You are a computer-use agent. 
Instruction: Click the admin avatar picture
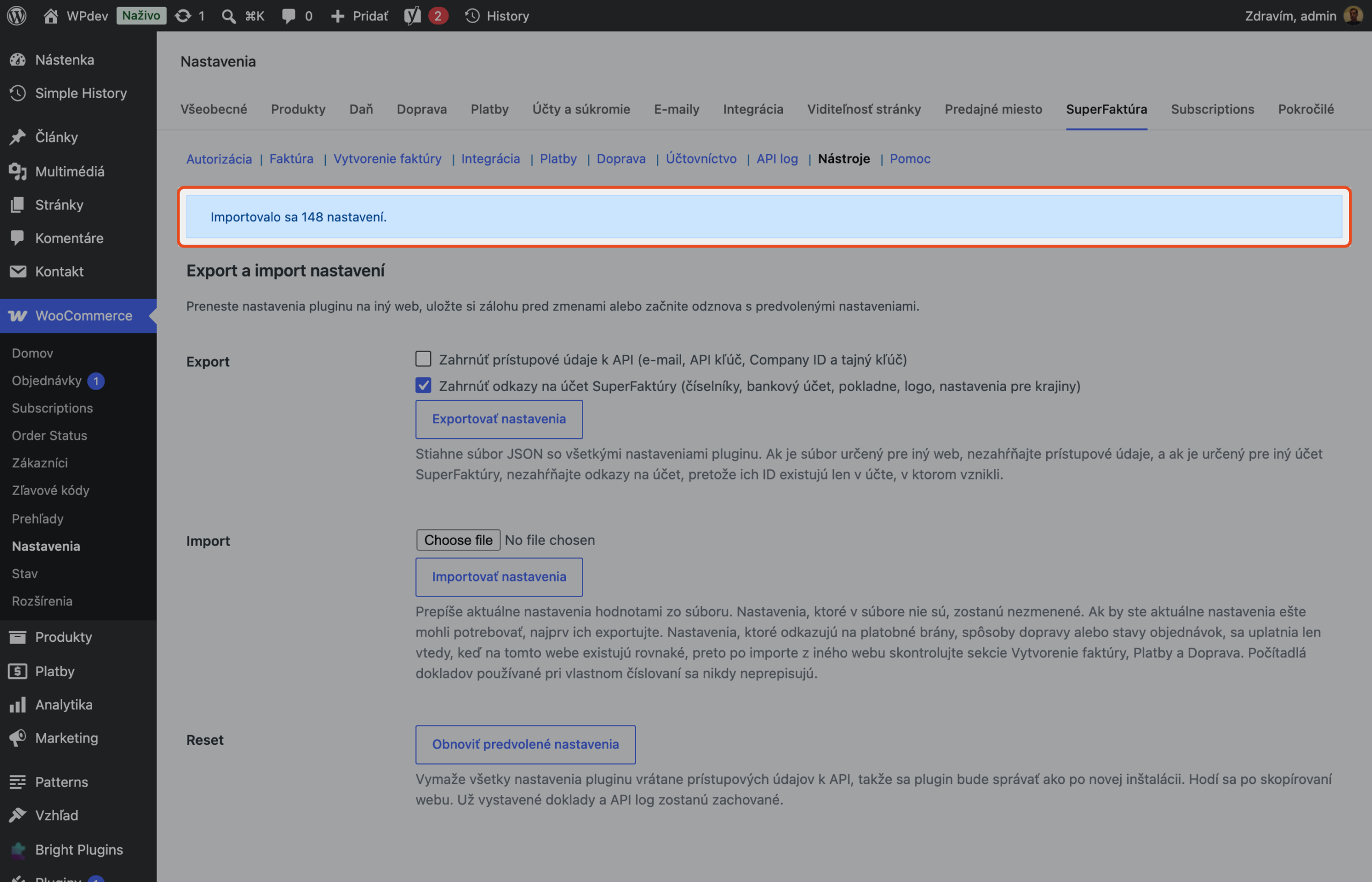coord(1353,16)
